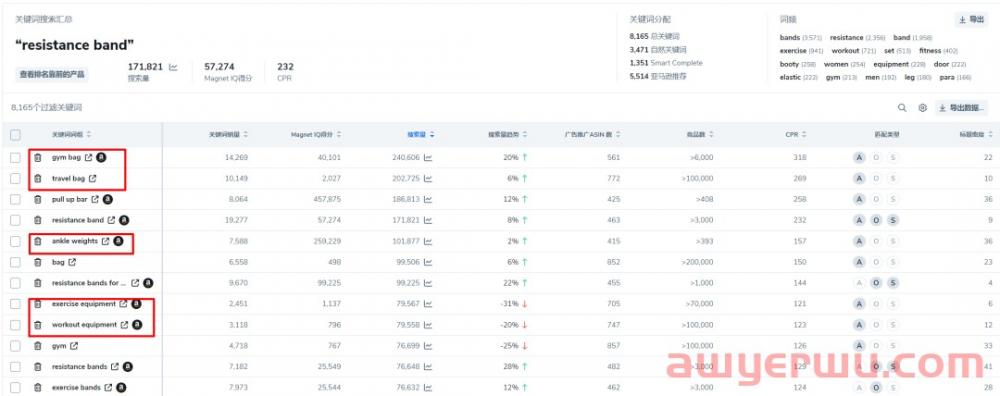Select the workout equipment row checkbox

coord(15,325)
